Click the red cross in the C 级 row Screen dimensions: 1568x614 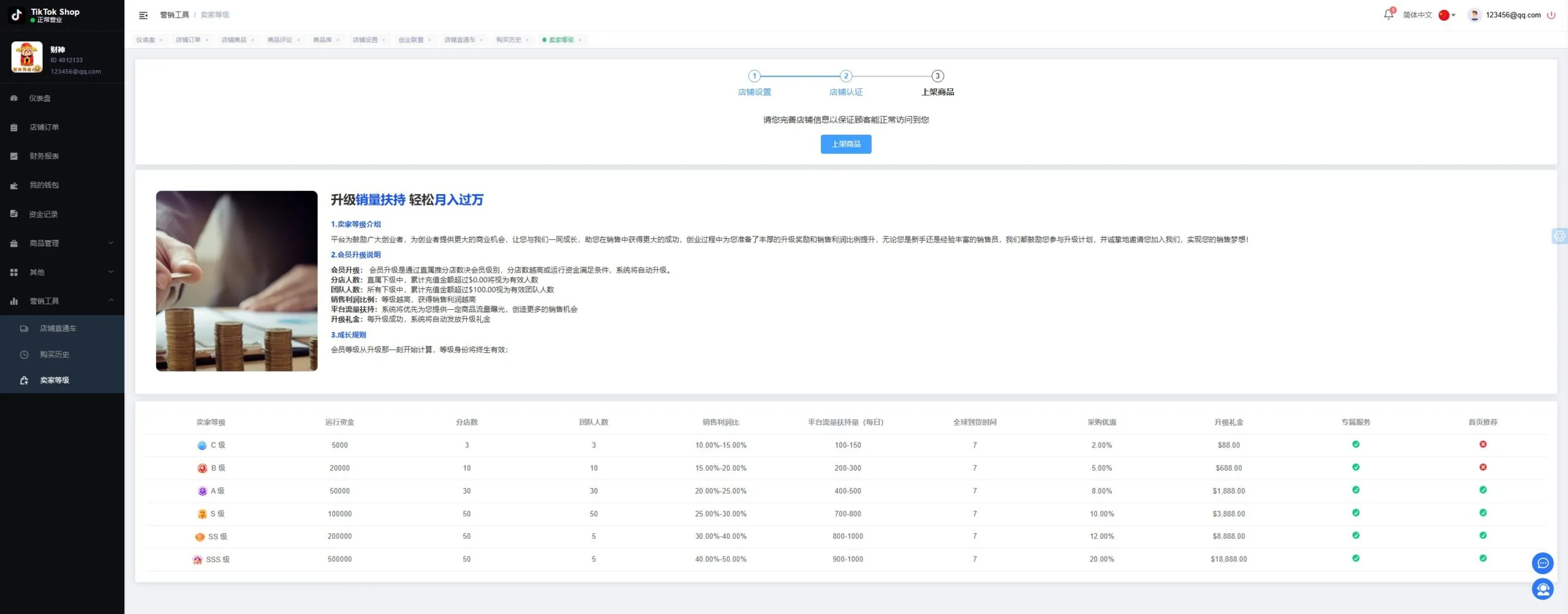click(1483, 444)
